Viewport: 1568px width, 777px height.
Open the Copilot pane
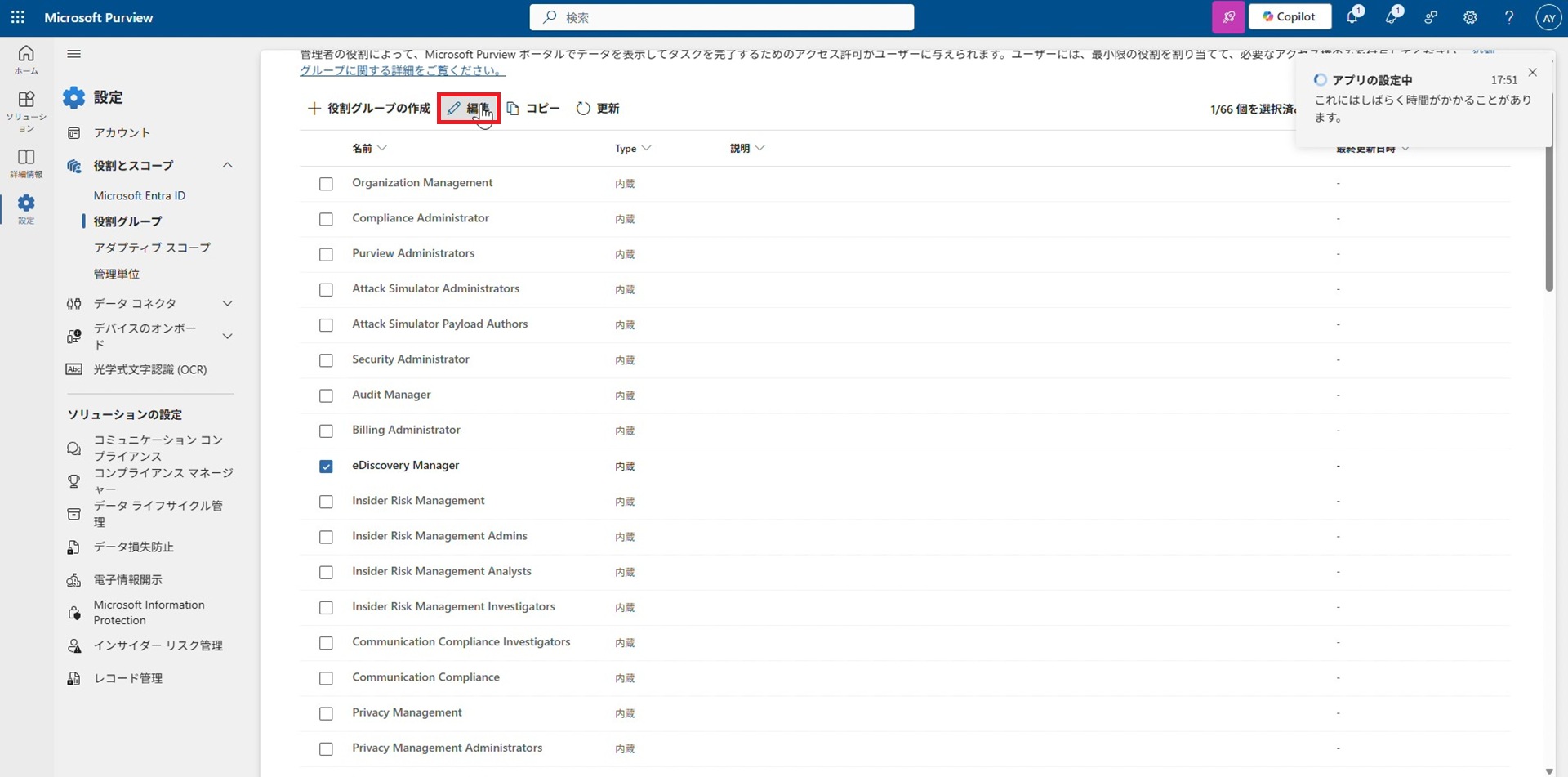[x=1290, y=16]
